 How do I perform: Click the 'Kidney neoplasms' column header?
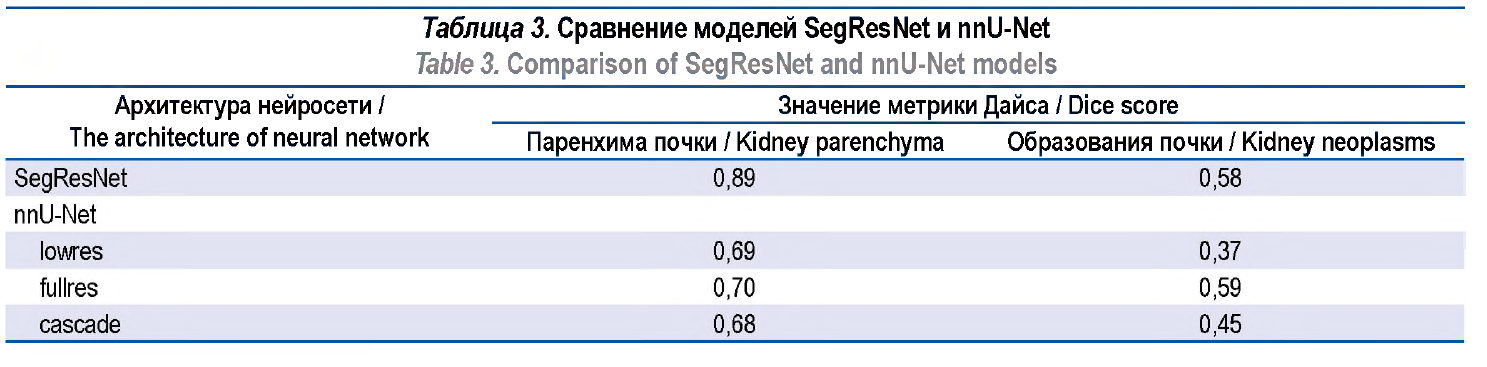(x=1221, y=143)
